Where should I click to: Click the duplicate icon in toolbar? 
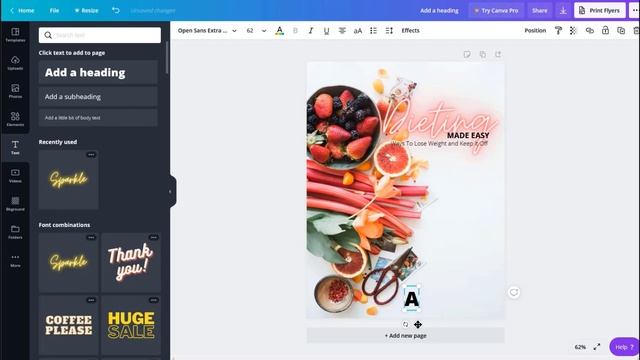click(x=621, y=31)
